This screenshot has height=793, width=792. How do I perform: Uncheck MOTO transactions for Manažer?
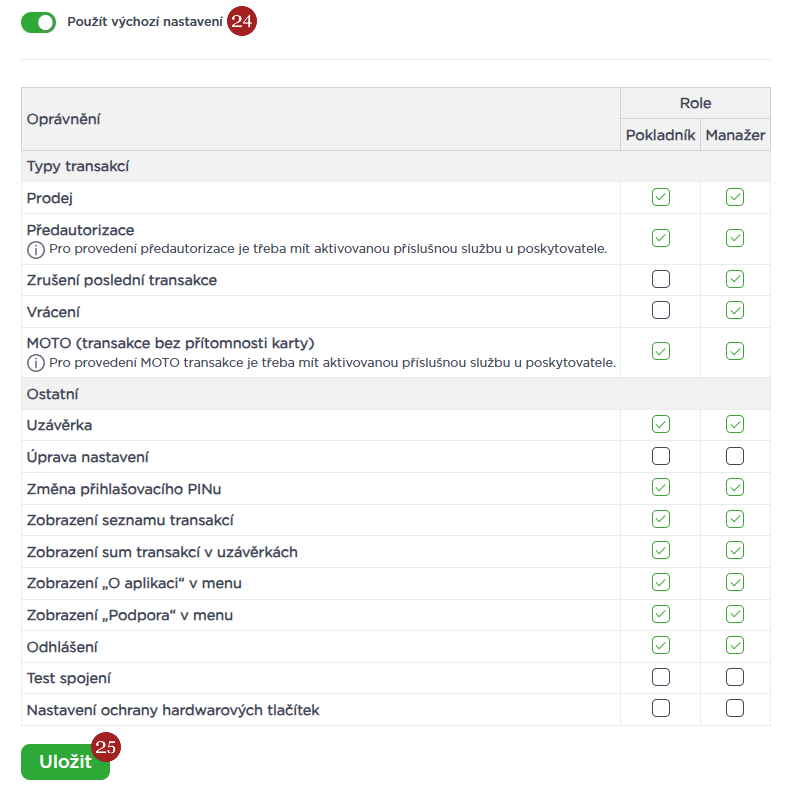(735, 351)
